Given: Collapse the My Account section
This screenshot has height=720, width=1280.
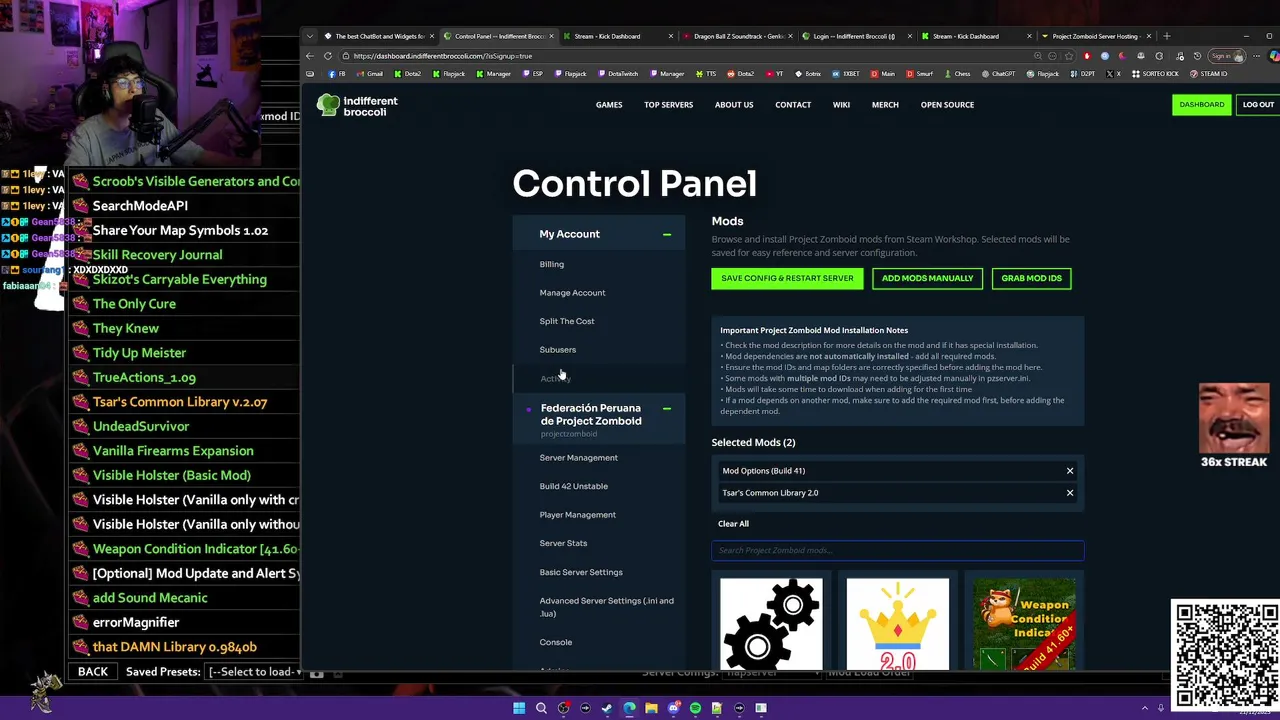Looking at the screenshot, I should pos(667,235).
